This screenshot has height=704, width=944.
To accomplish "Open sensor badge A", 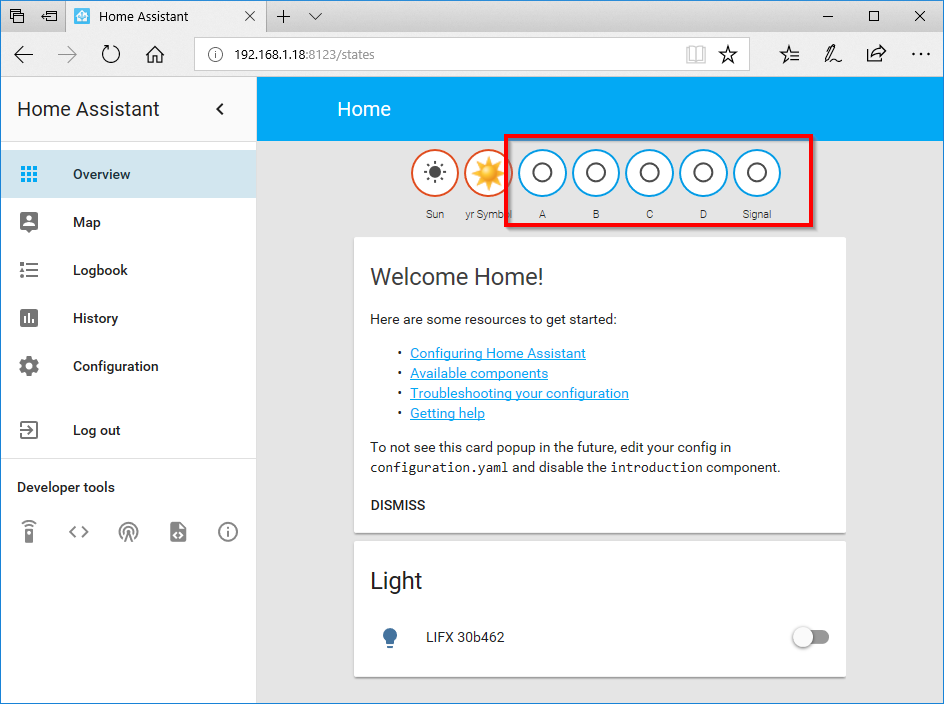I will coord(542,173).
